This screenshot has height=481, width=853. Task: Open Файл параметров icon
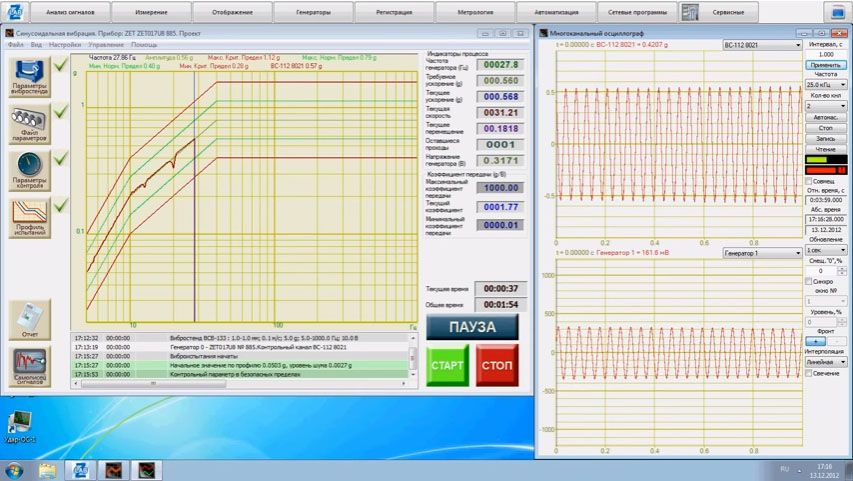tap(30, 124)
